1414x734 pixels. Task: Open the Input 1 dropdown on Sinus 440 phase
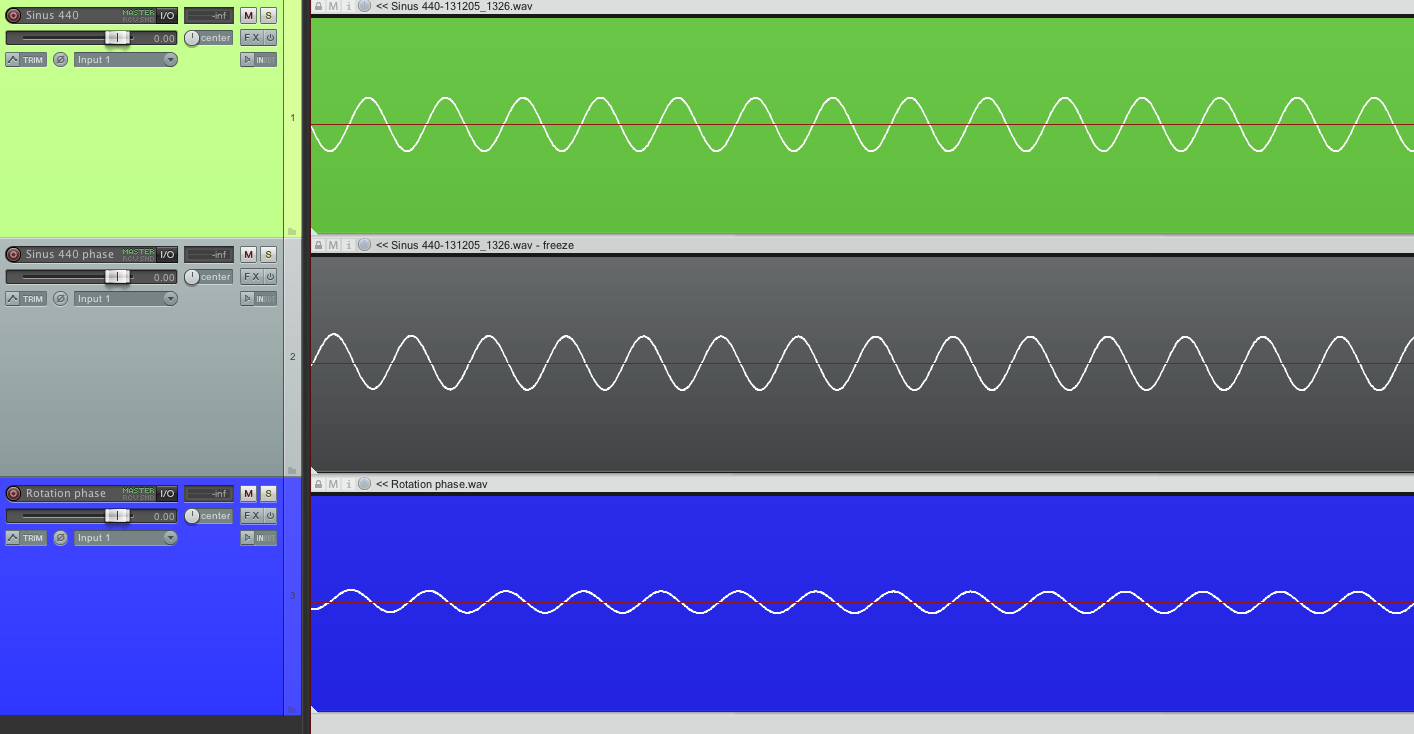pyautogui.click(x=126, y=299)
